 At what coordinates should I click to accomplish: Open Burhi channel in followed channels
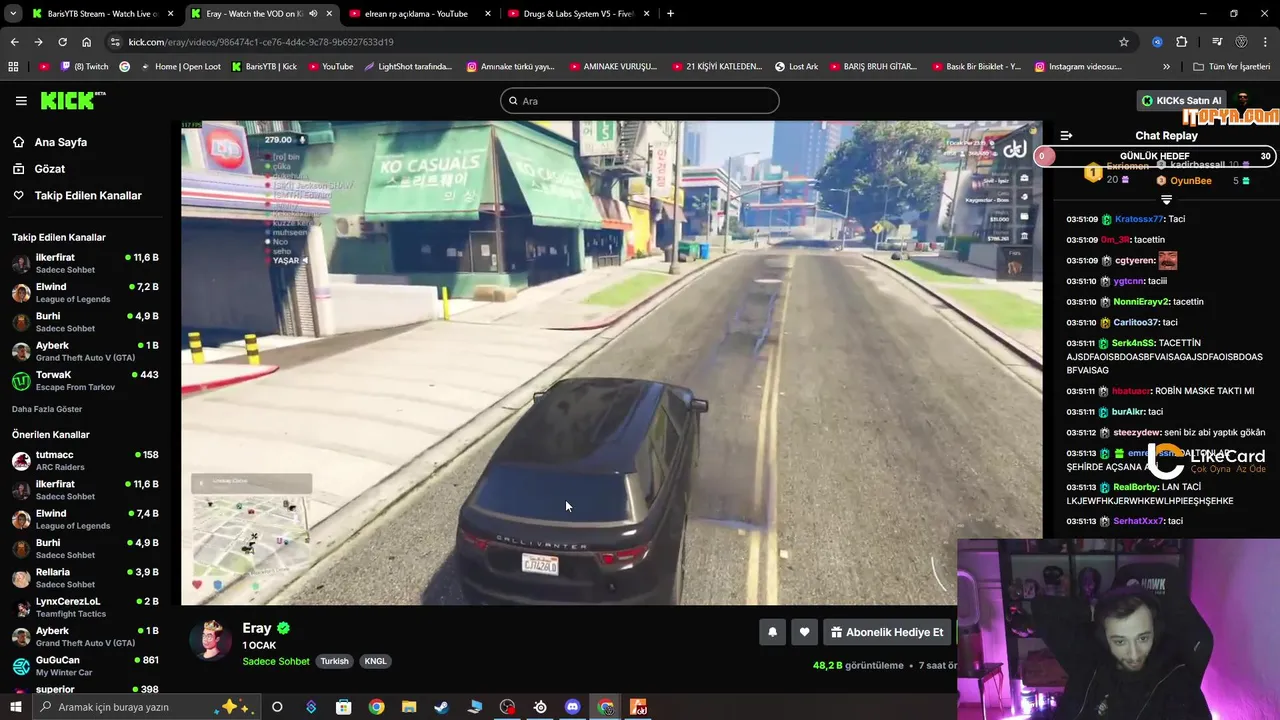[85, 322]
